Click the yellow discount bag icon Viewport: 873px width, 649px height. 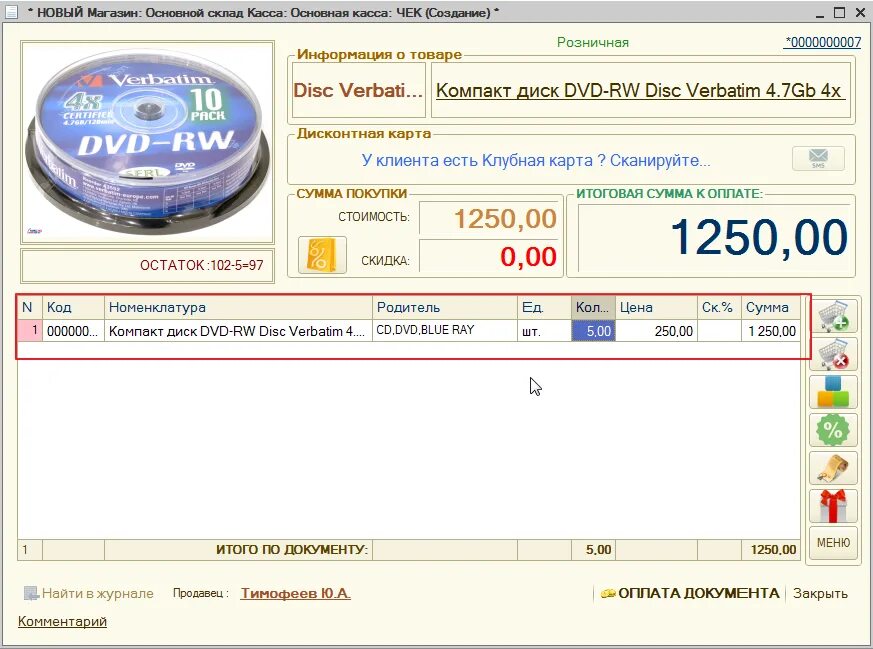point(322,255)
